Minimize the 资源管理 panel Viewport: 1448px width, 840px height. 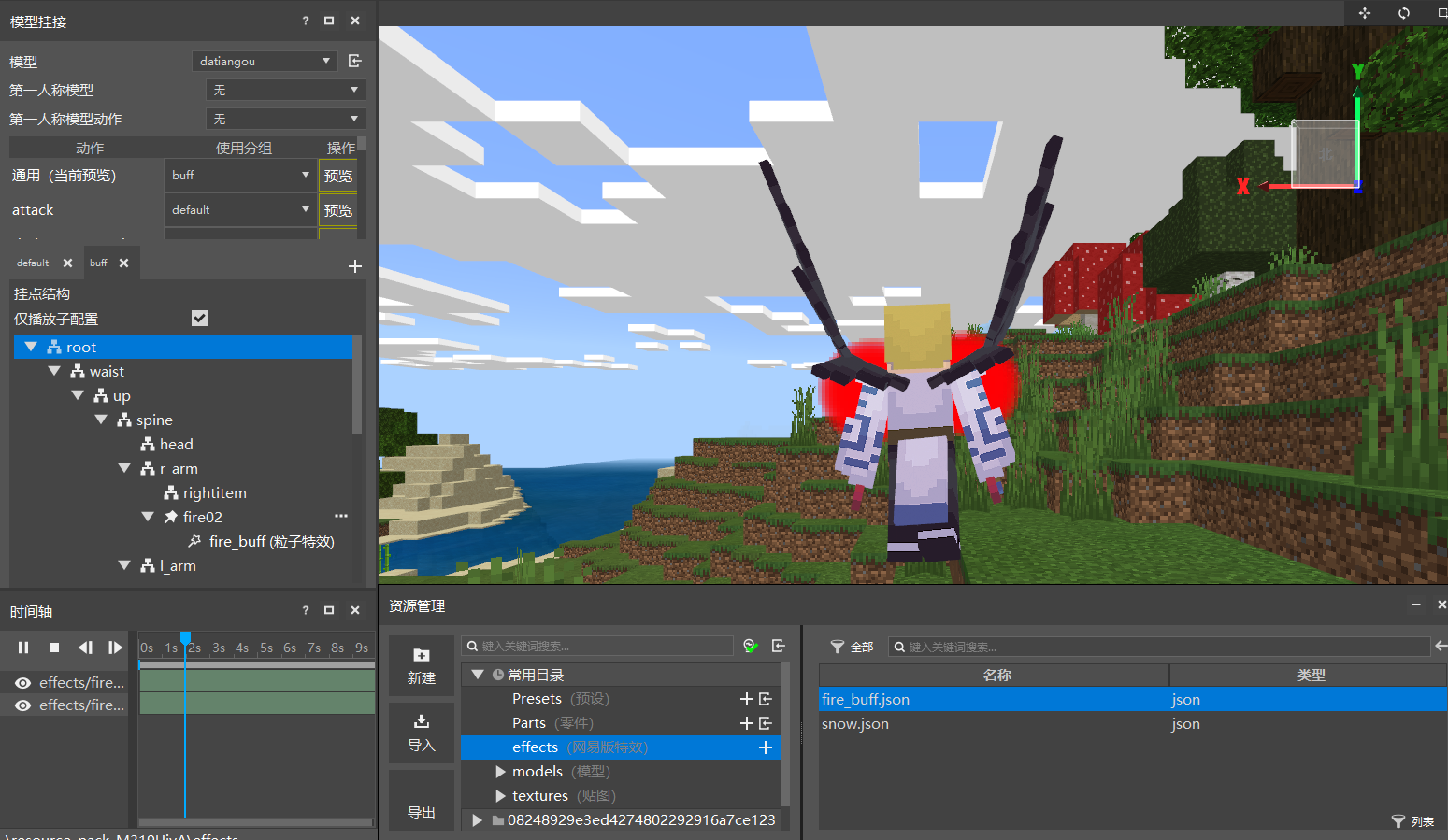click(x=1416, y=605)
